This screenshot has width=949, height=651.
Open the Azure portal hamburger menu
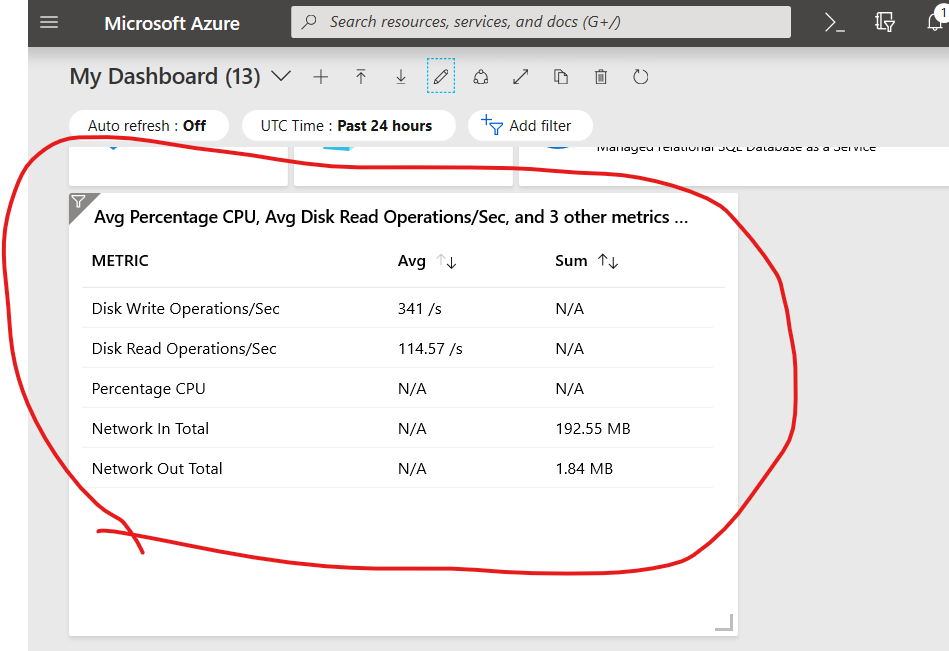[49, 22]
